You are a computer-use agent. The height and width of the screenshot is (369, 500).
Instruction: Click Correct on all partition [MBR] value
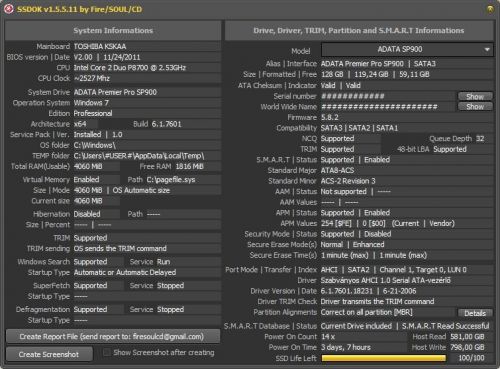point(366,312)
